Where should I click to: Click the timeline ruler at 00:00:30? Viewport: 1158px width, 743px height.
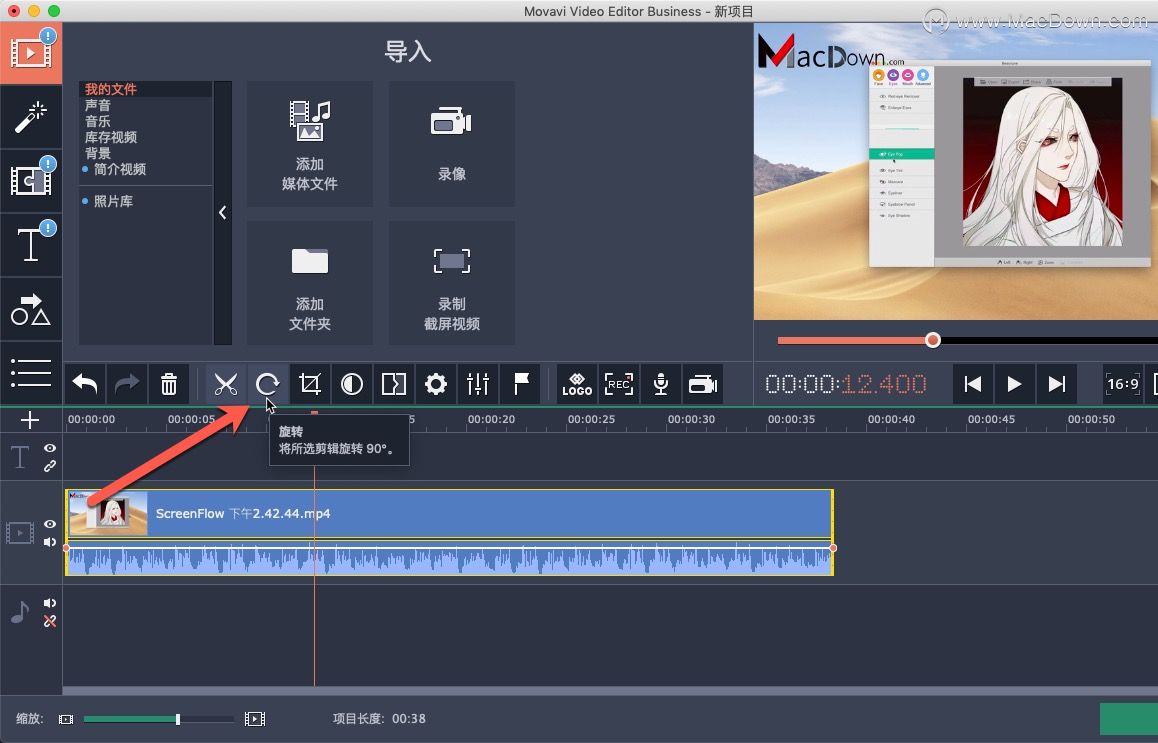pos(691,420)
